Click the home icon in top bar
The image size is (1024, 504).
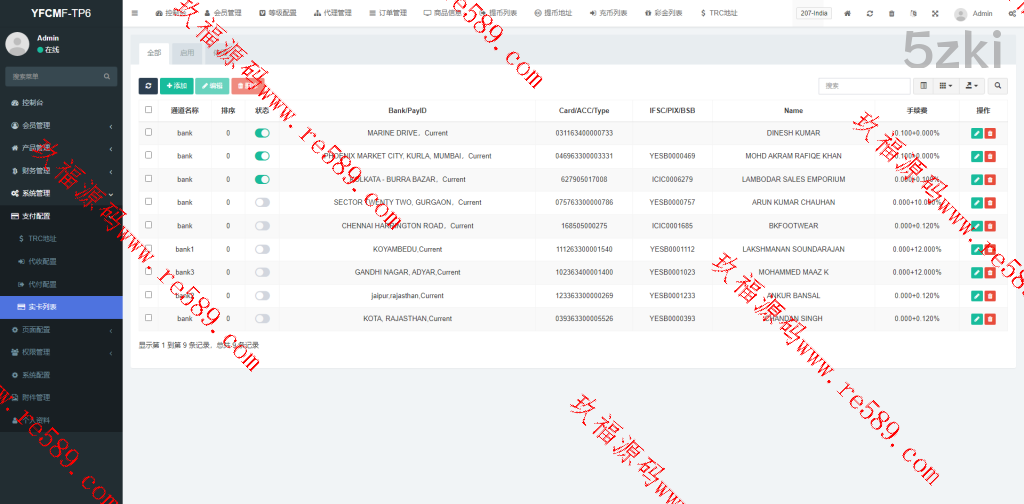click(x=848, y=13)
